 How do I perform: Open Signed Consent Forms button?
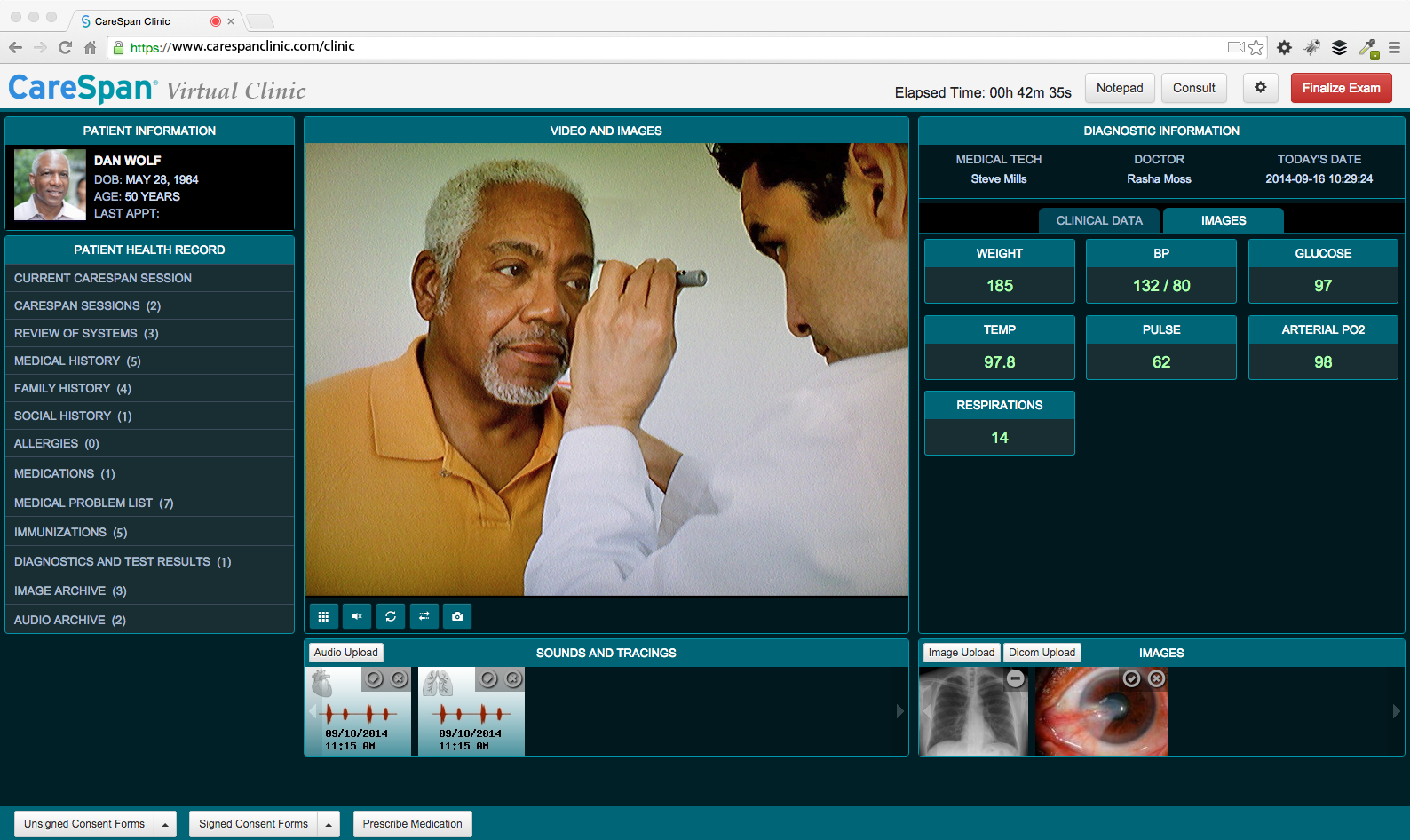point(254,824)
